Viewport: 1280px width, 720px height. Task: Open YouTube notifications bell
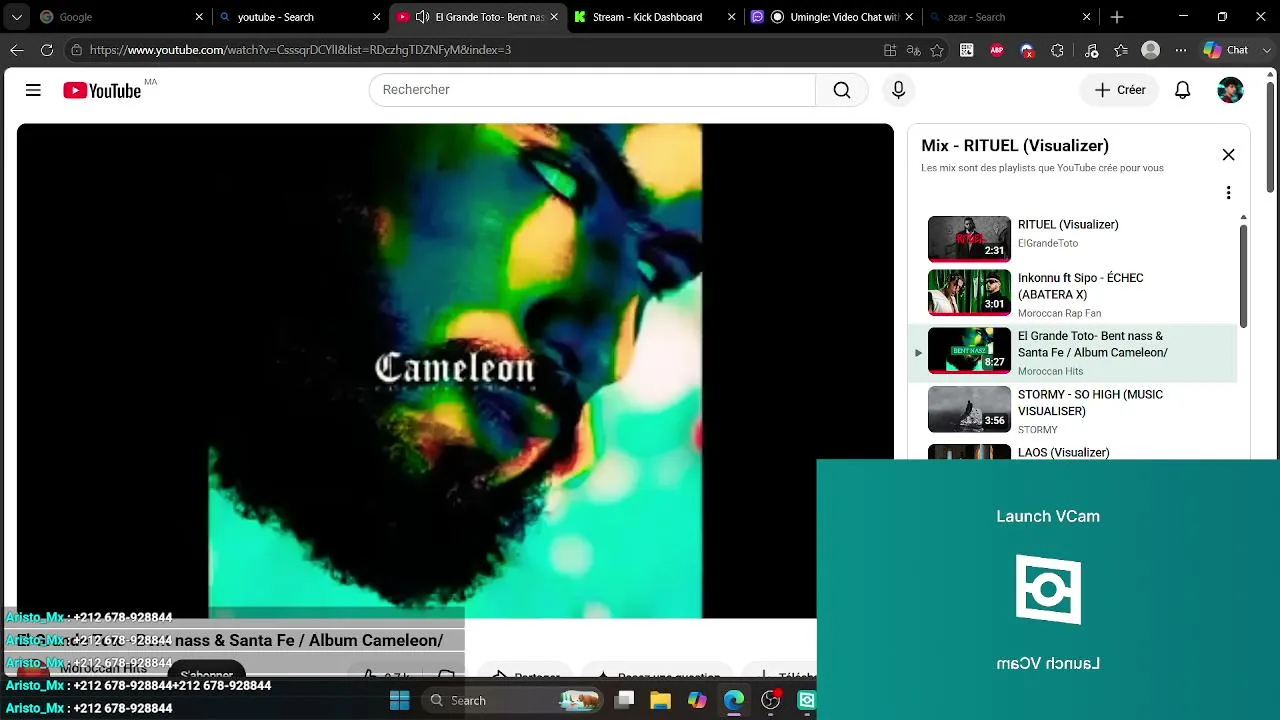pyautogui.click(x=1182, y=90)
